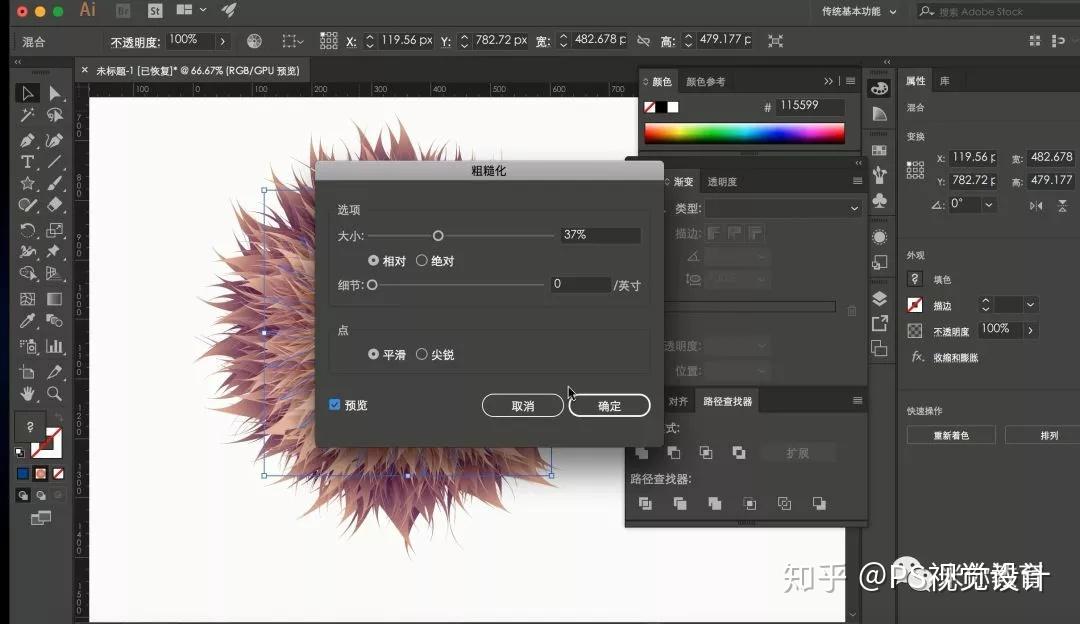Click the constrain width and height link icon
The height and width of the screenshot is (624, 1080).
[x=643, y=41]
